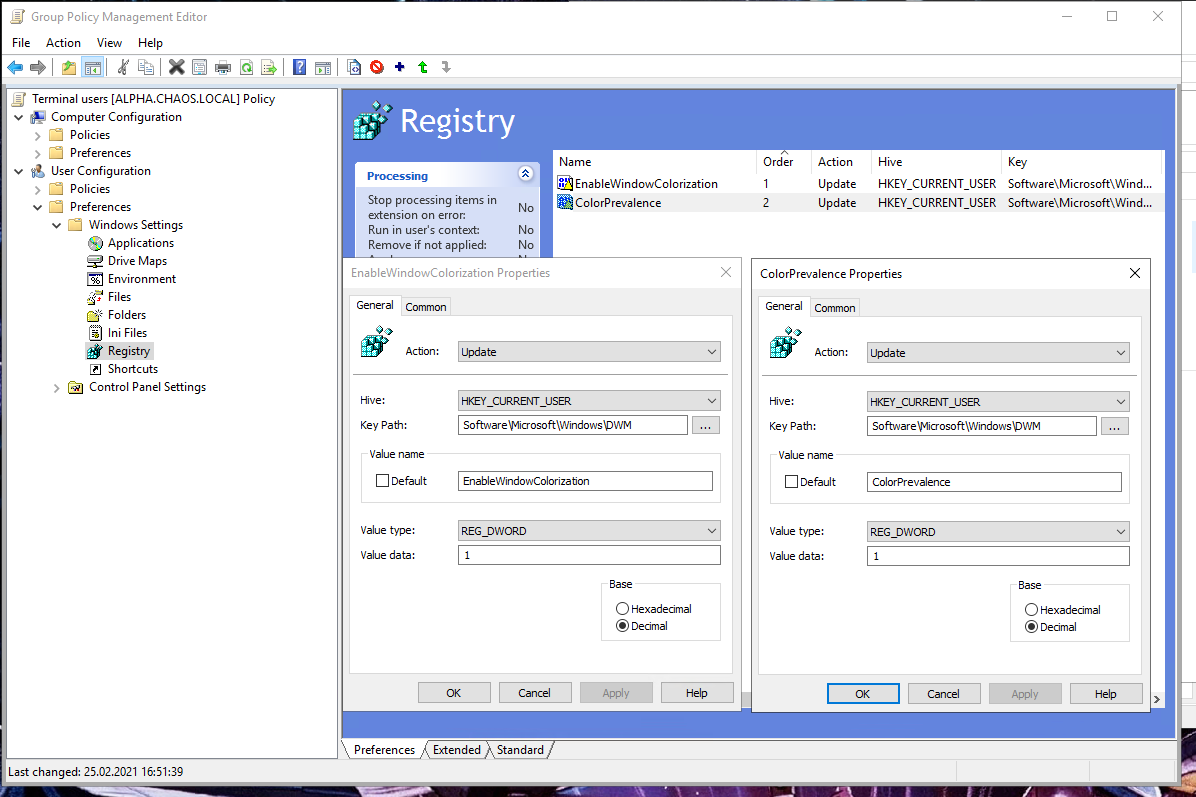This screenshot has height=797, width=1196.
Task: Browse key path in ColorPrevalence Properties
Action: 1114,426
